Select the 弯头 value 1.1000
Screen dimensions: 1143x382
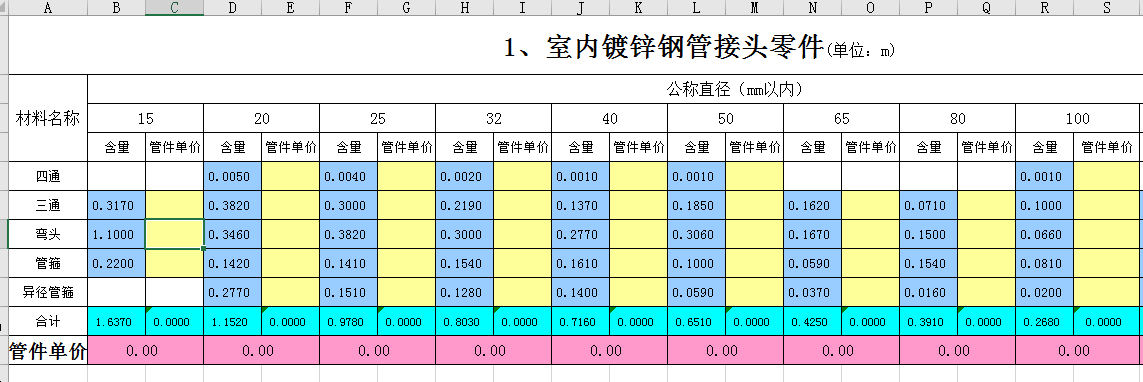tap(117, 234)
